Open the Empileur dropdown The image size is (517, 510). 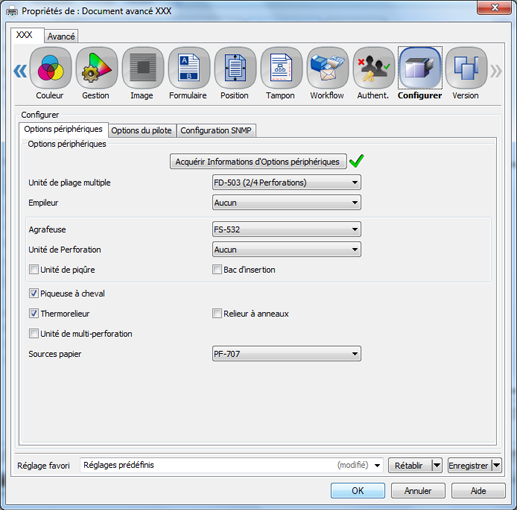coord(286,202)
